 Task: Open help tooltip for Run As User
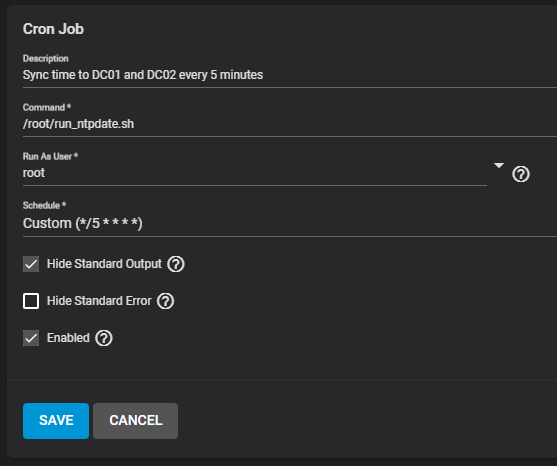point(521,174)
